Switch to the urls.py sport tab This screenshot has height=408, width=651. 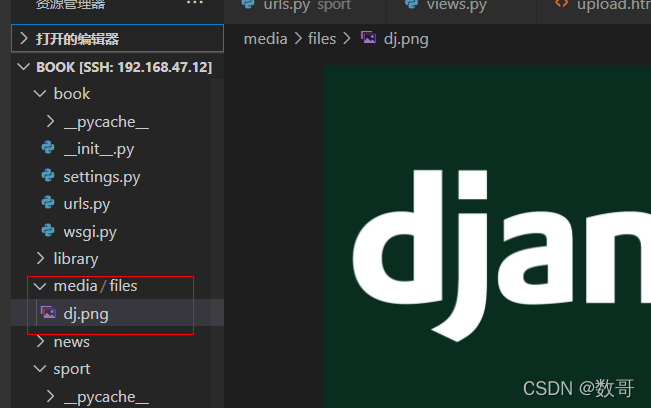307,6
